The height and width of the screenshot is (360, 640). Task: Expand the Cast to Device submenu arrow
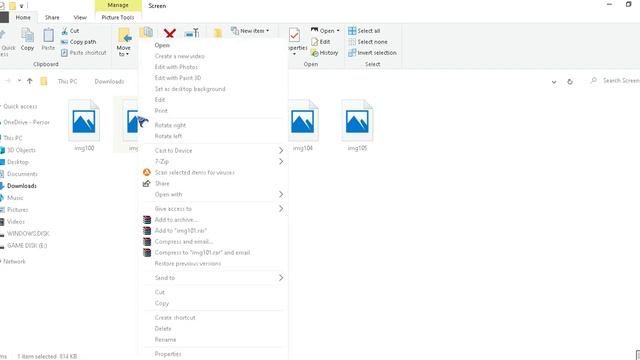[281, 151]
